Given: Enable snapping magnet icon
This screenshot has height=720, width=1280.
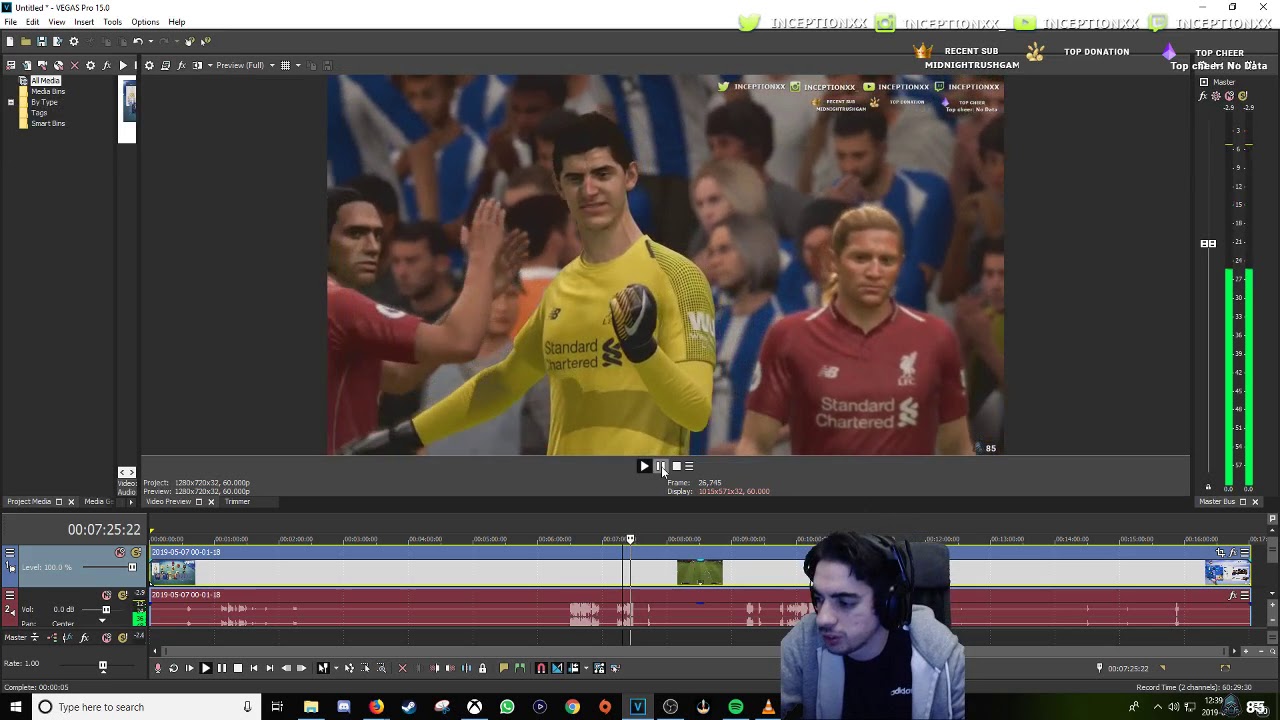Looking at the screenshot, I should (541, 668).
